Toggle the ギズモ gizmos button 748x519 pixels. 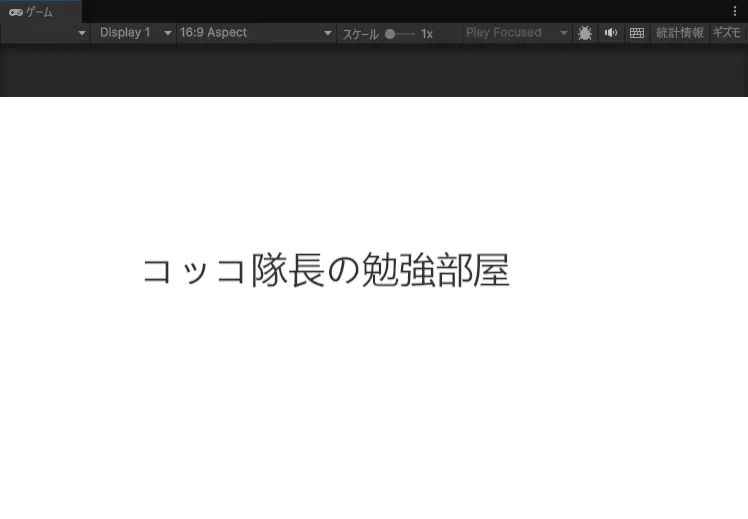(x=727, y=33)
